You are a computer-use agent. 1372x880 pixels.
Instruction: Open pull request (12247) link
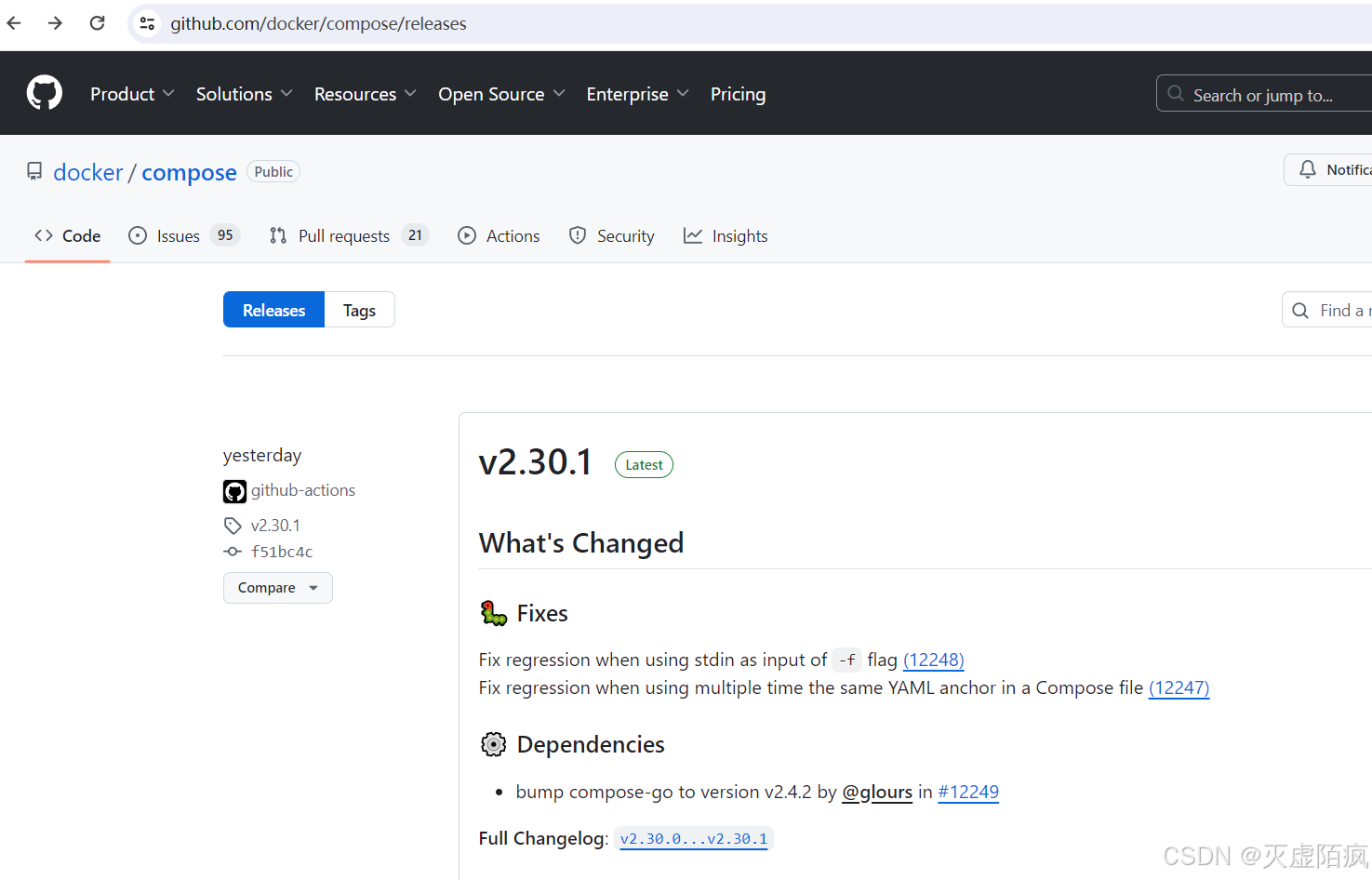[x=1179, y=687]
